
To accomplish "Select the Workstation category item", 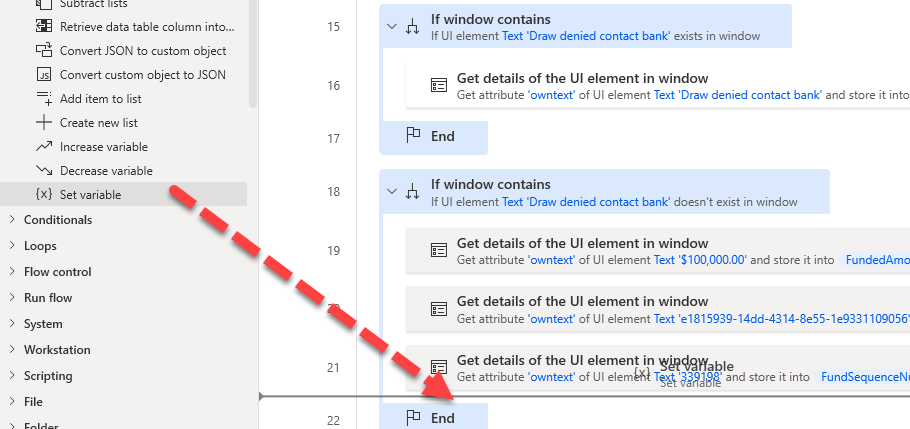I will click(57, 350).
